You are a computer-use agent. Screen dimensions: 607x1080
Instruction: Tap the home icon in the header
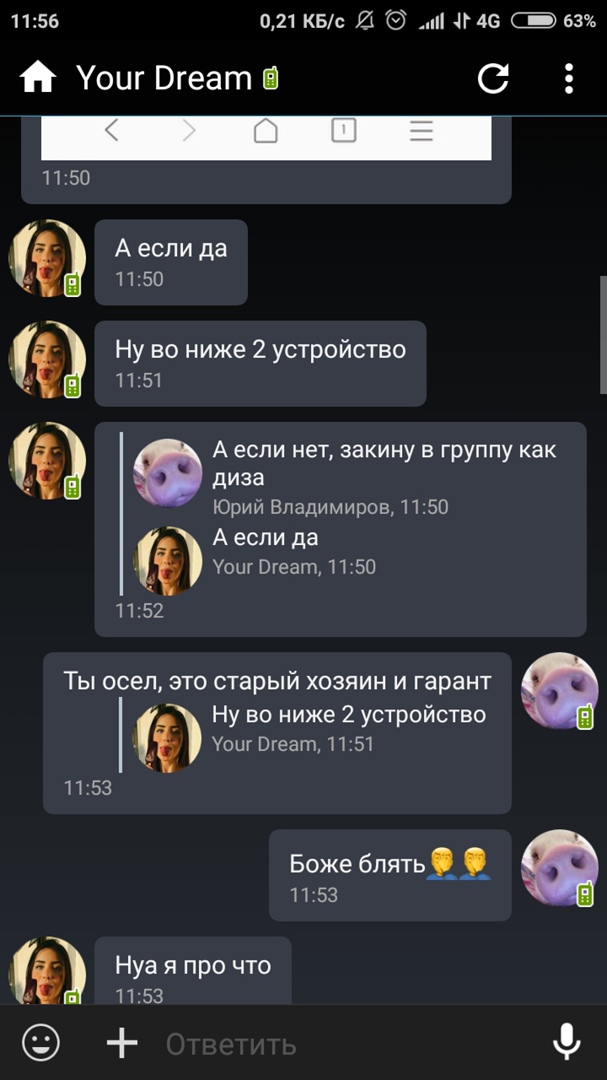[x=37, y=78]
